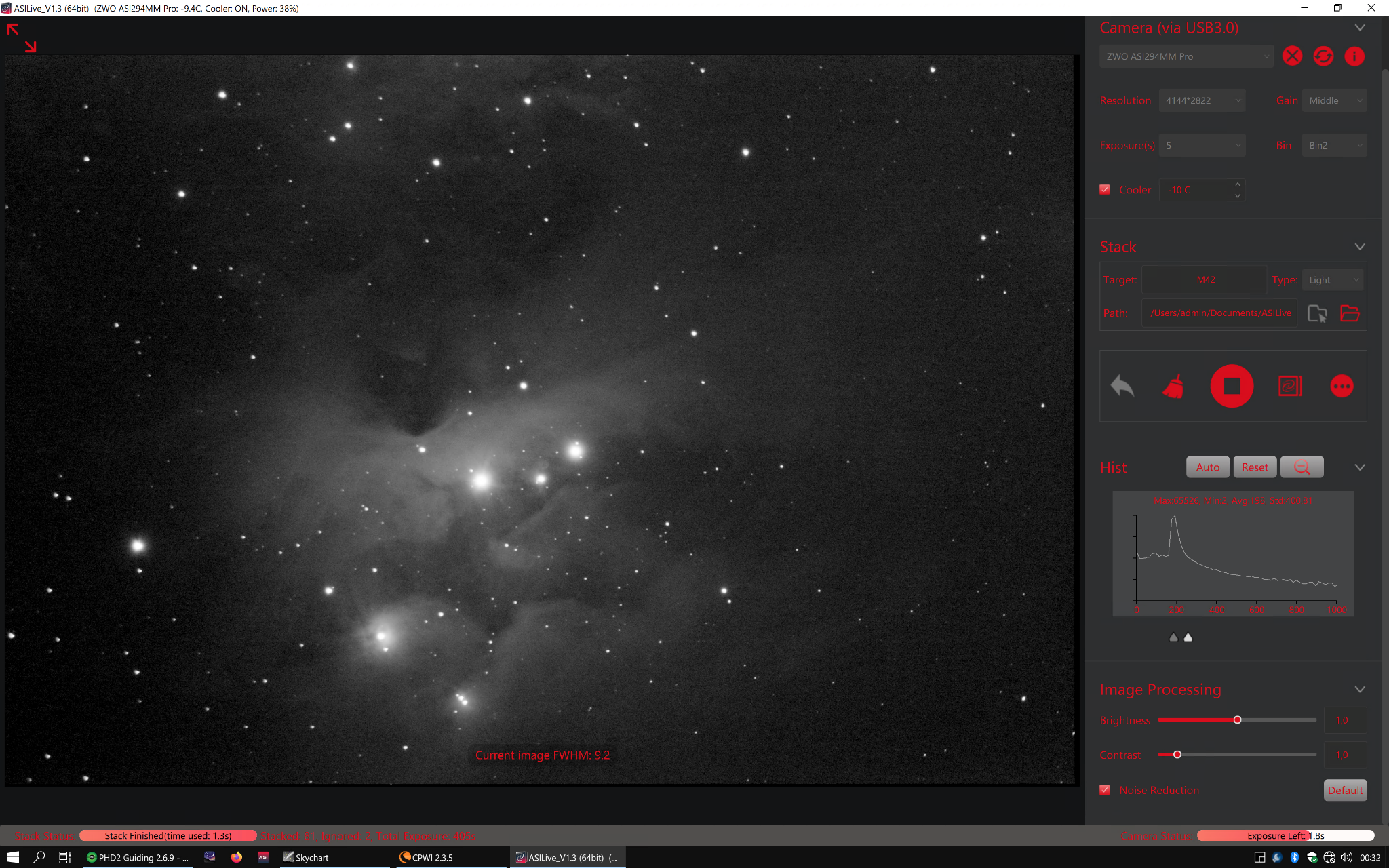1389x868 pixels.
Task: Click the broom clear stack icon
Action: (1173, 387)
